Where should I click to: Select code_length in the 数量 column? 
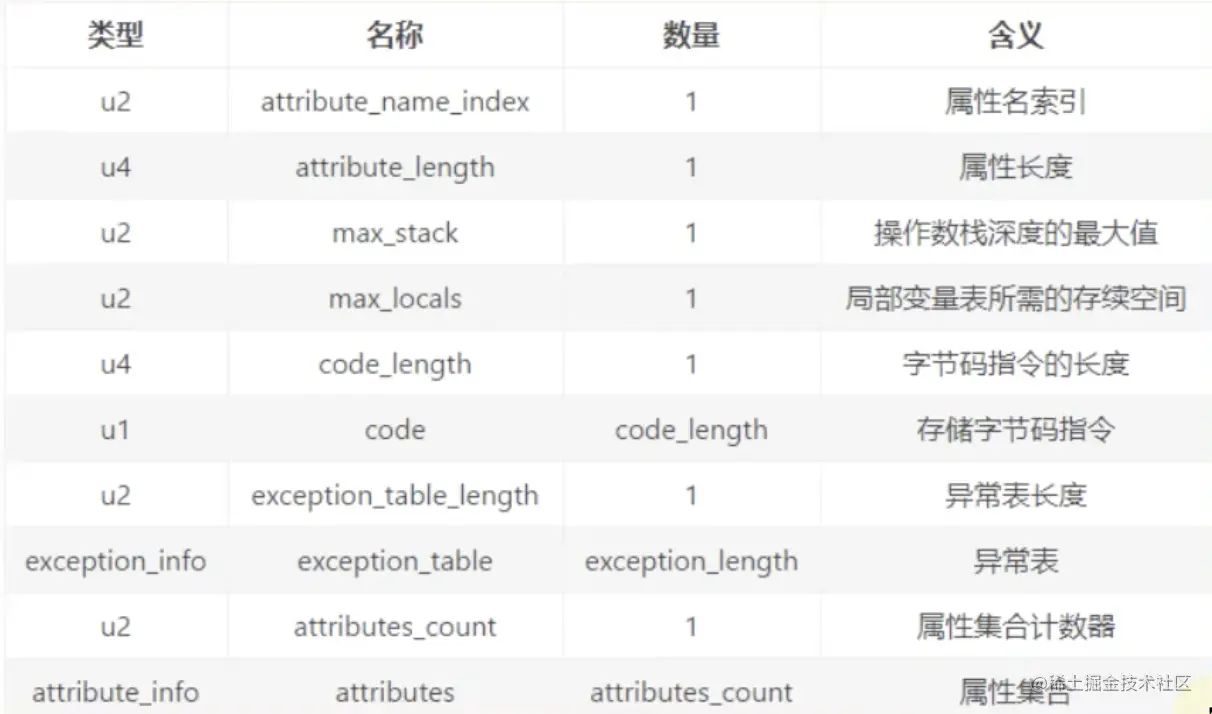click(x=691, y=431)
